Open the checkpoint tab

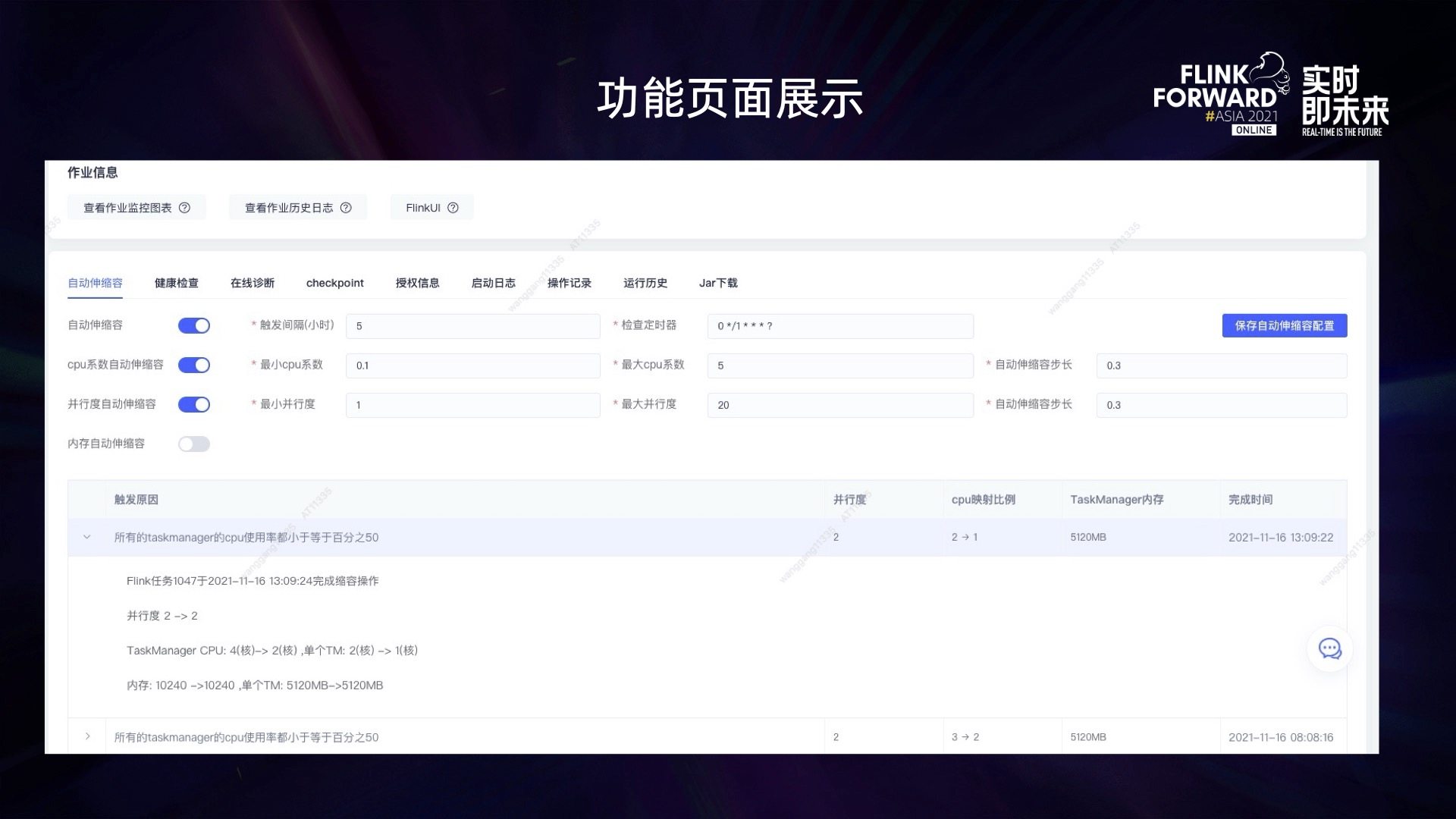point(334,283)
